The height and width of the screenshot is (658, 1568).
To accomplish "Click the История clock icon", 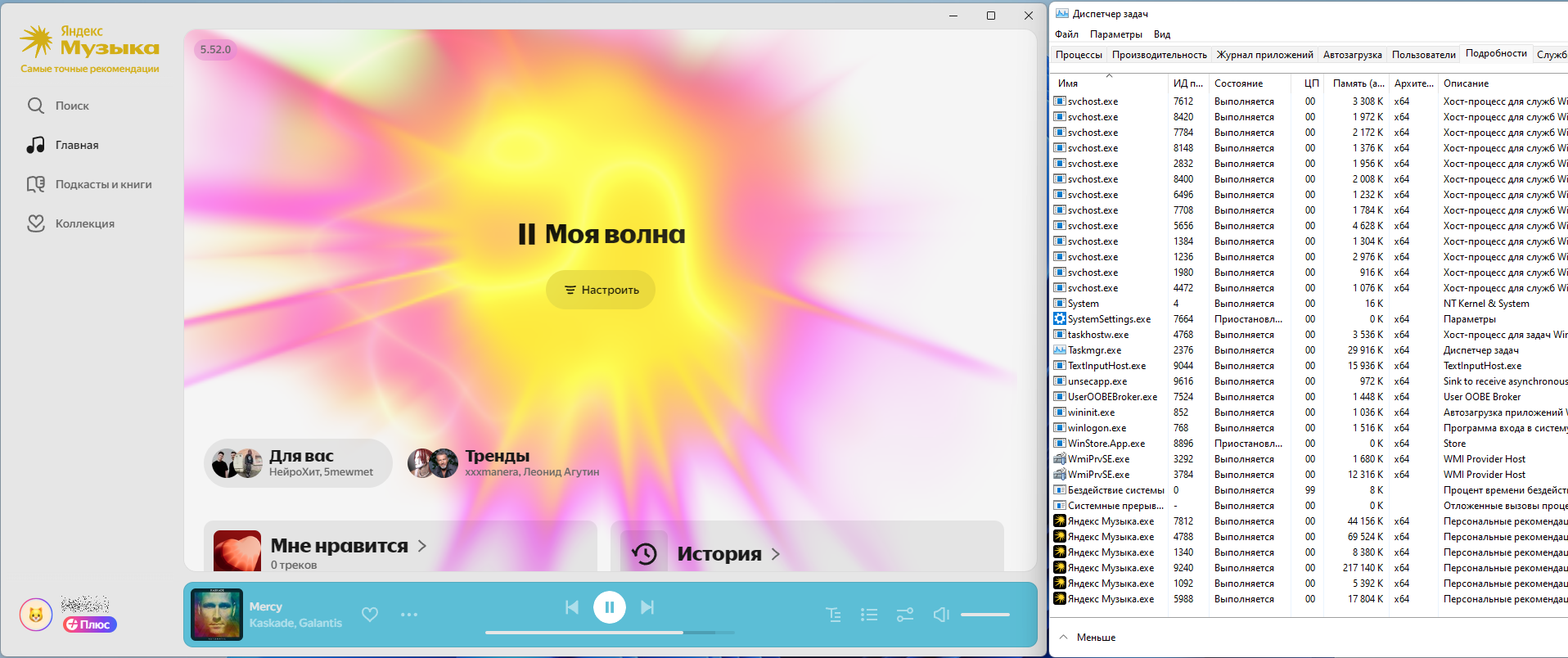I will [x=644, y=553].
